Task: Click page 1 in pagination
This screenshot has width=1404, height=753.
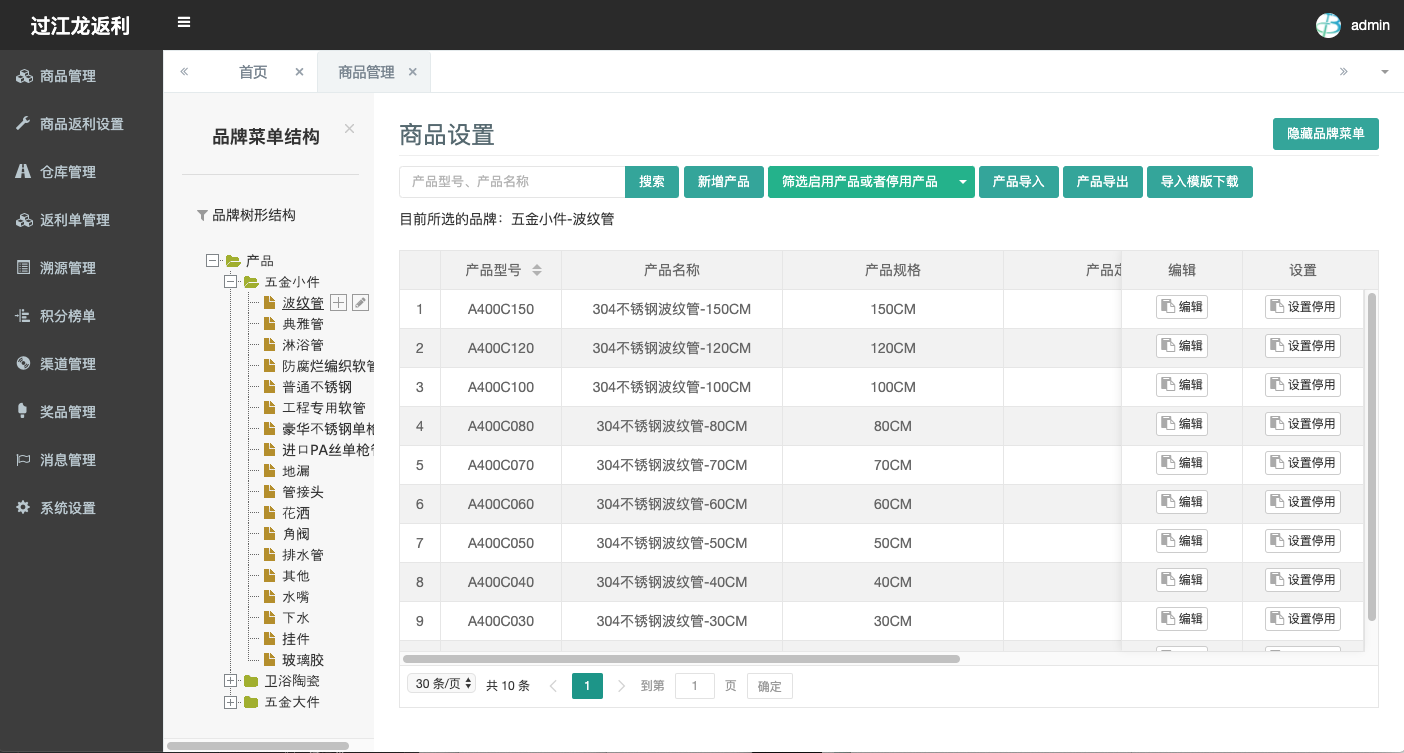Action: click(587, 685)
